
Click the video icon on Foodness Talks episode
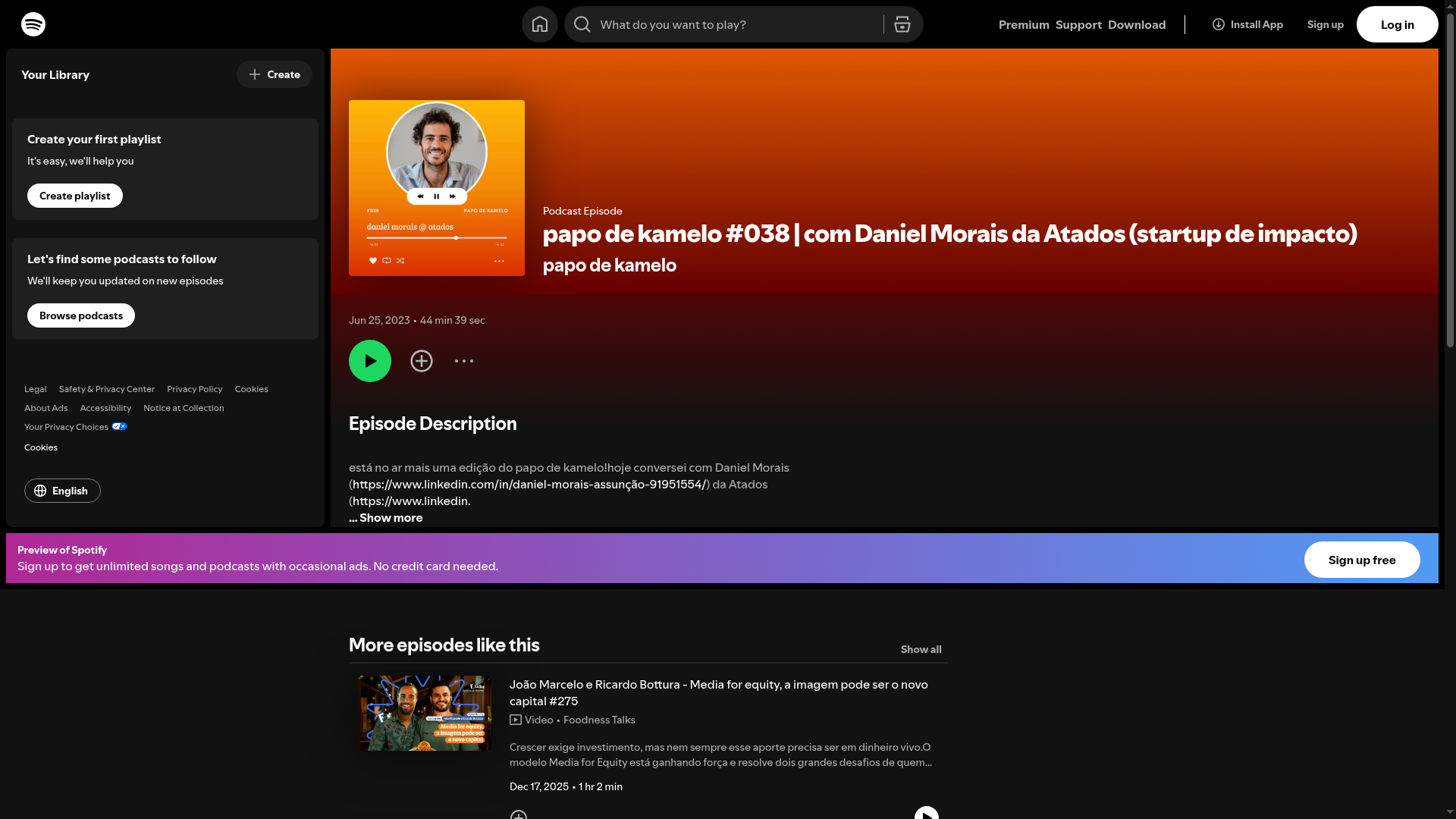tap(516, 720)
